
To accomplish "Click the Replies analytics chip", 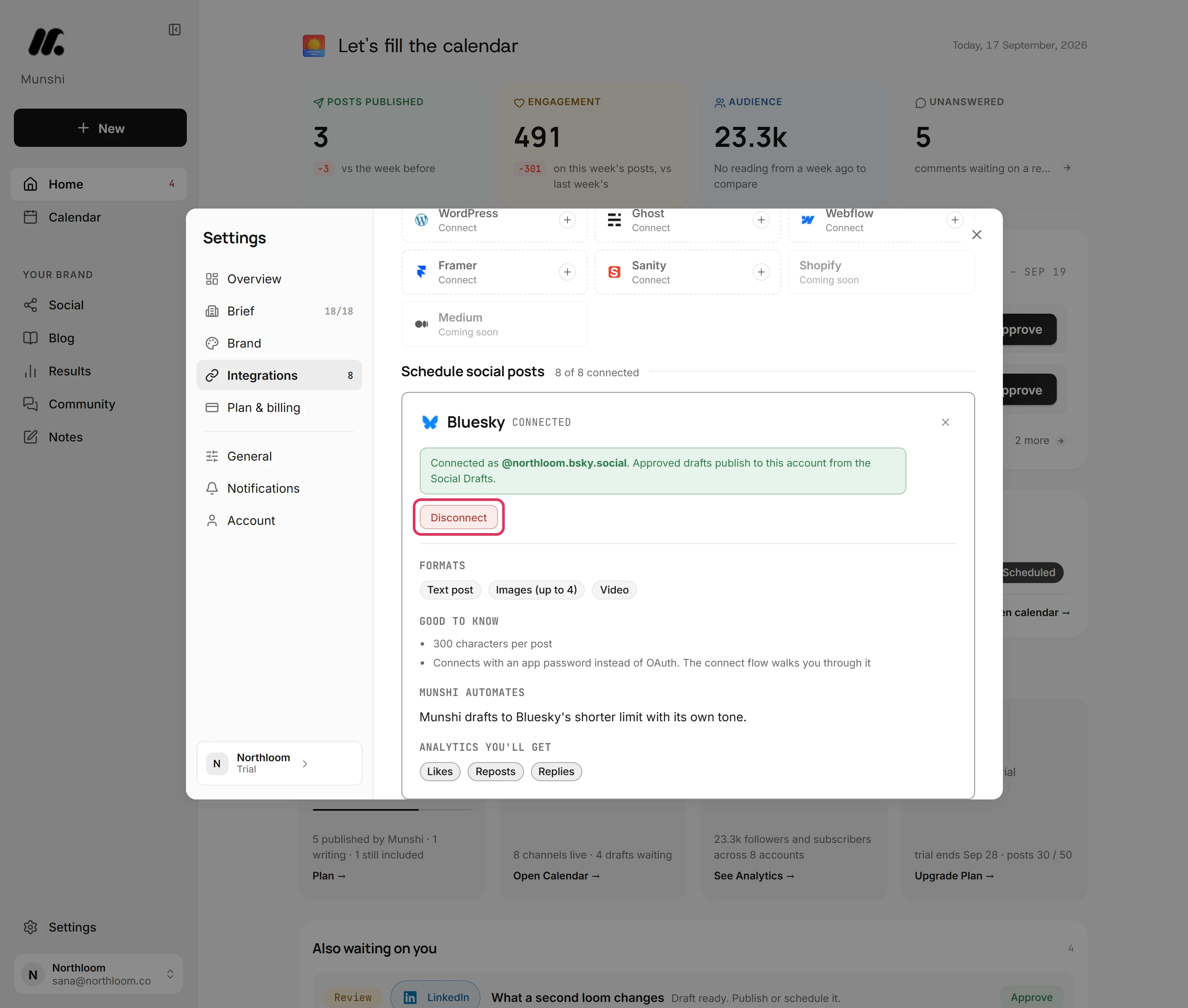I will pos(556,772).
